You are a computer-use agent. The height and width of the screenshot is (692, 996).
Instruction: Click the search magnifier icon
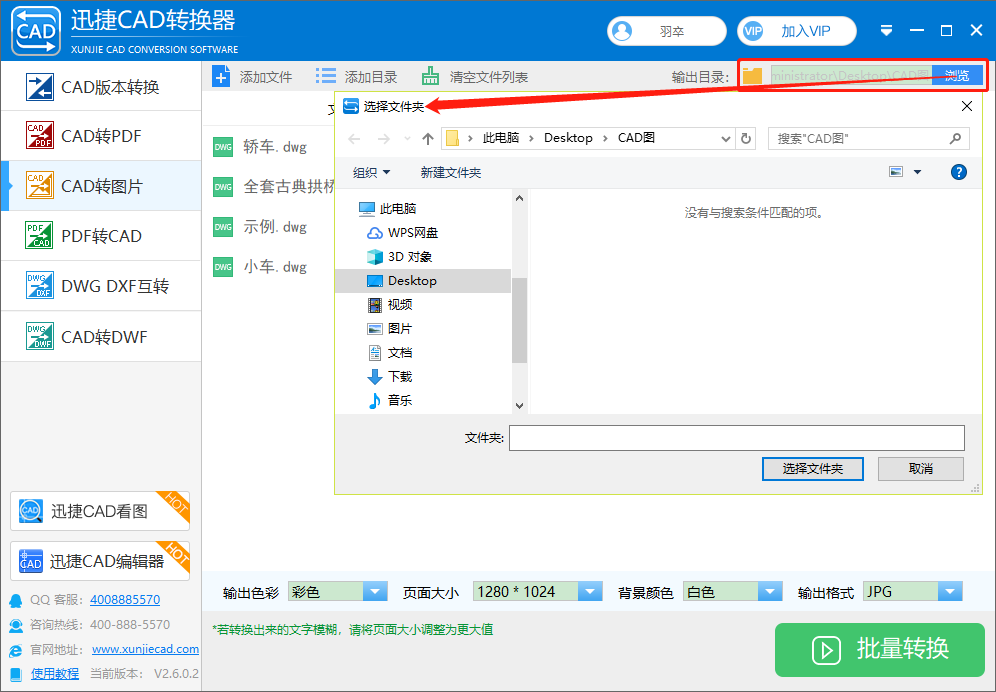coord(955,139)
